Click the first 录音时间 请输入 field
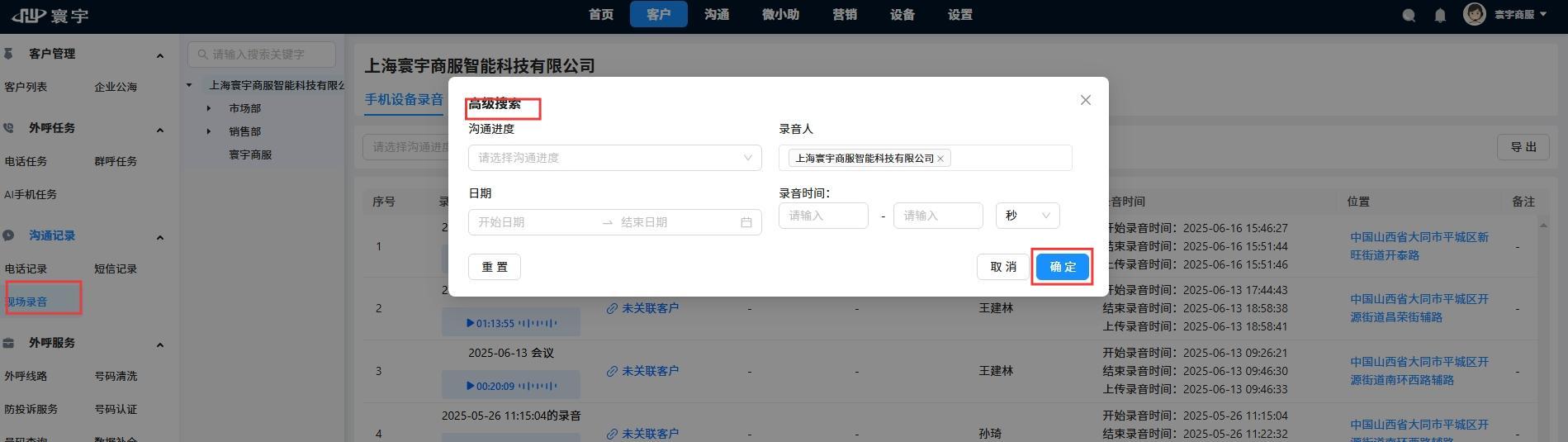This screenshot has height=442, width=1568. pyautogui.click(x=823, y=216)
